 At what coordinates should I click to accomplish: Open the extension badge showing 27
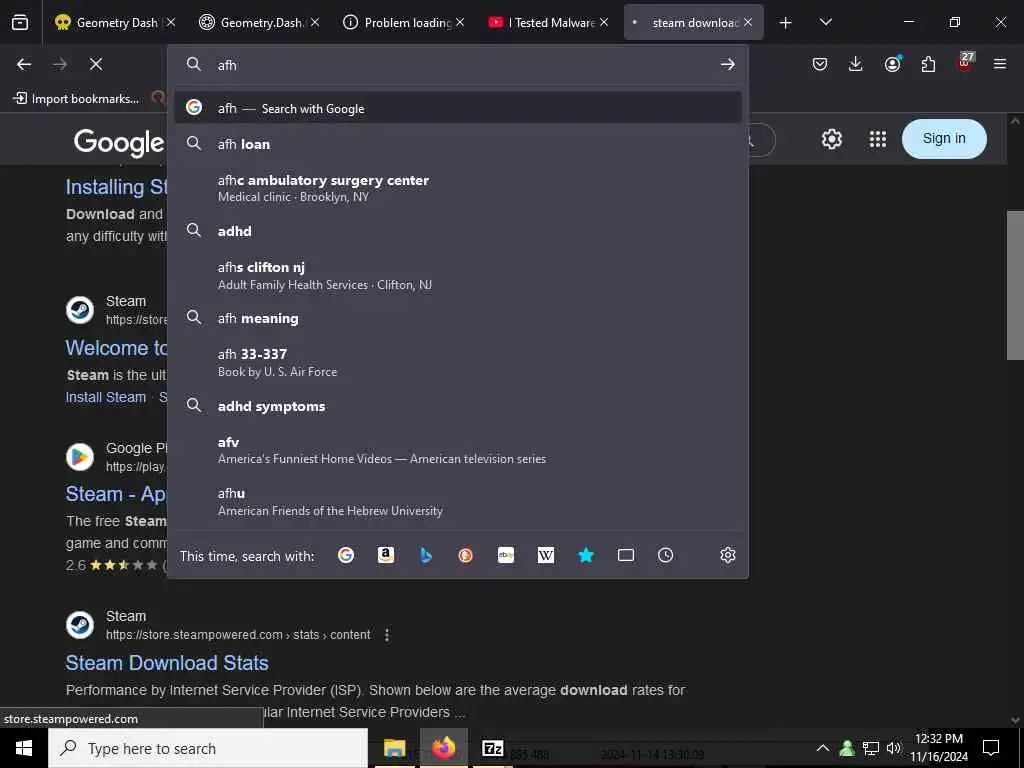click(965, 63)
